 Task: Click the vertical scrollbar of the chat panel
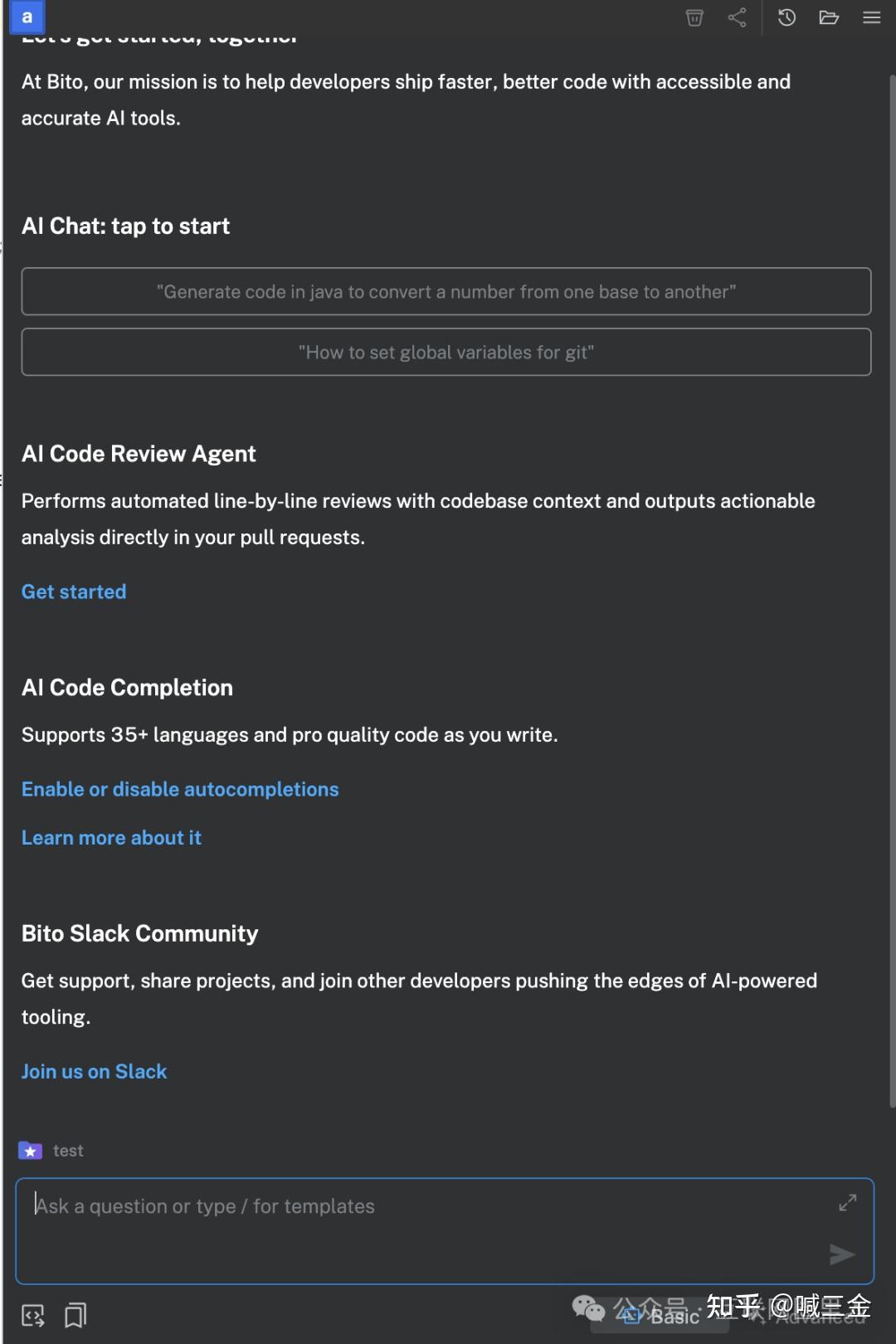pyautogui.click(x=892, y=591)
